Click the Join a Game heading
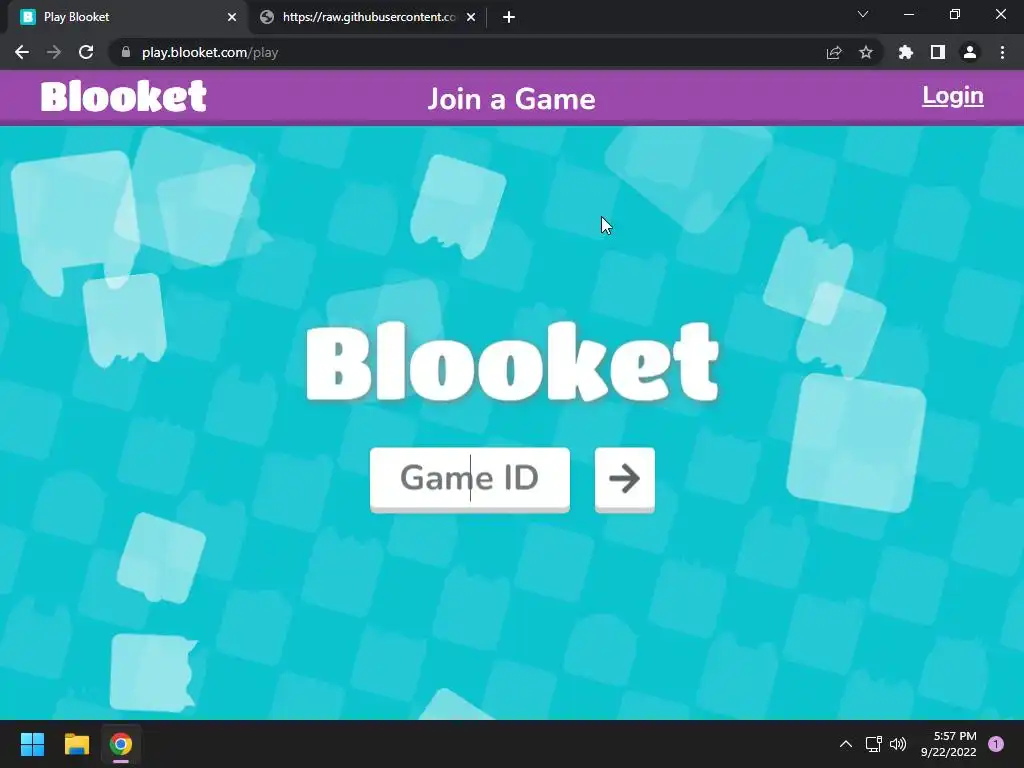Viewport: 1024px width, 768px height. tap(511, 99)
